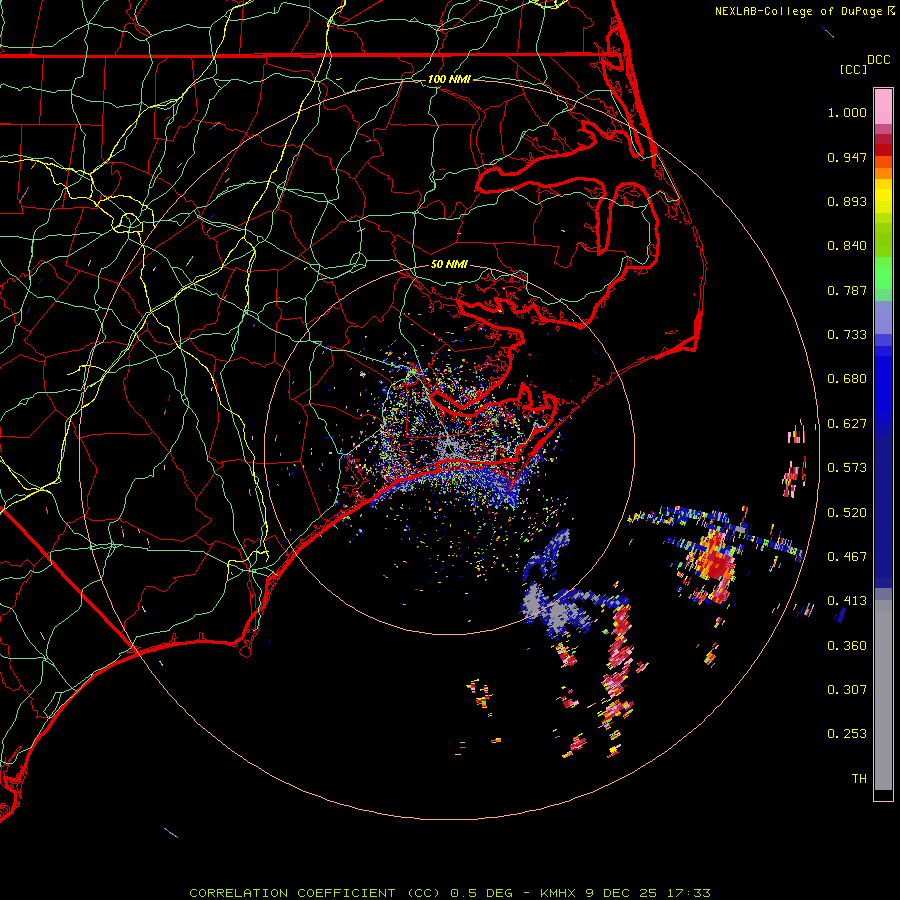Click the 0.947 color scale value
The height and width of the screenshot is (900, 900).
[x=847, y=157]
